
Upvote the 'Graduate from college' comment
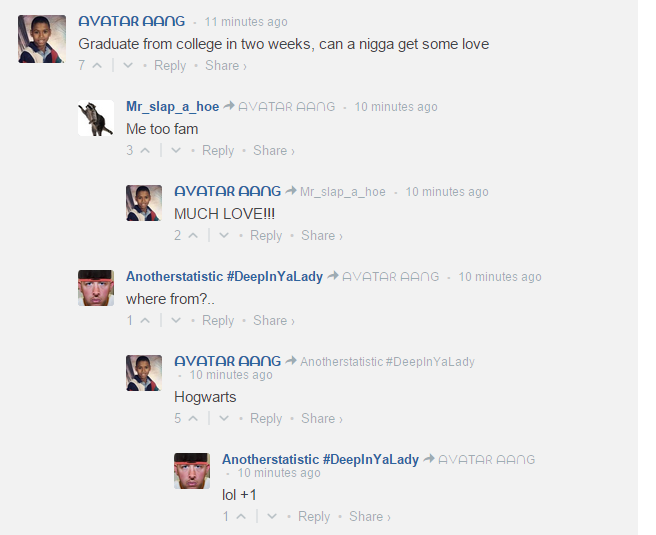(x=97, y=66)
